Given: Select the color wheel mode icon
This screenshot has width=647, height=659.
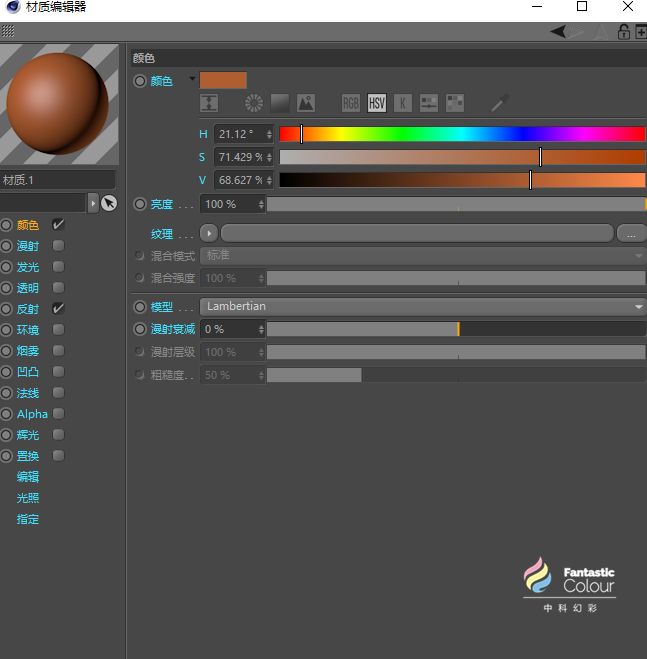Looking at the screenshot, I should tap(254, 103).
